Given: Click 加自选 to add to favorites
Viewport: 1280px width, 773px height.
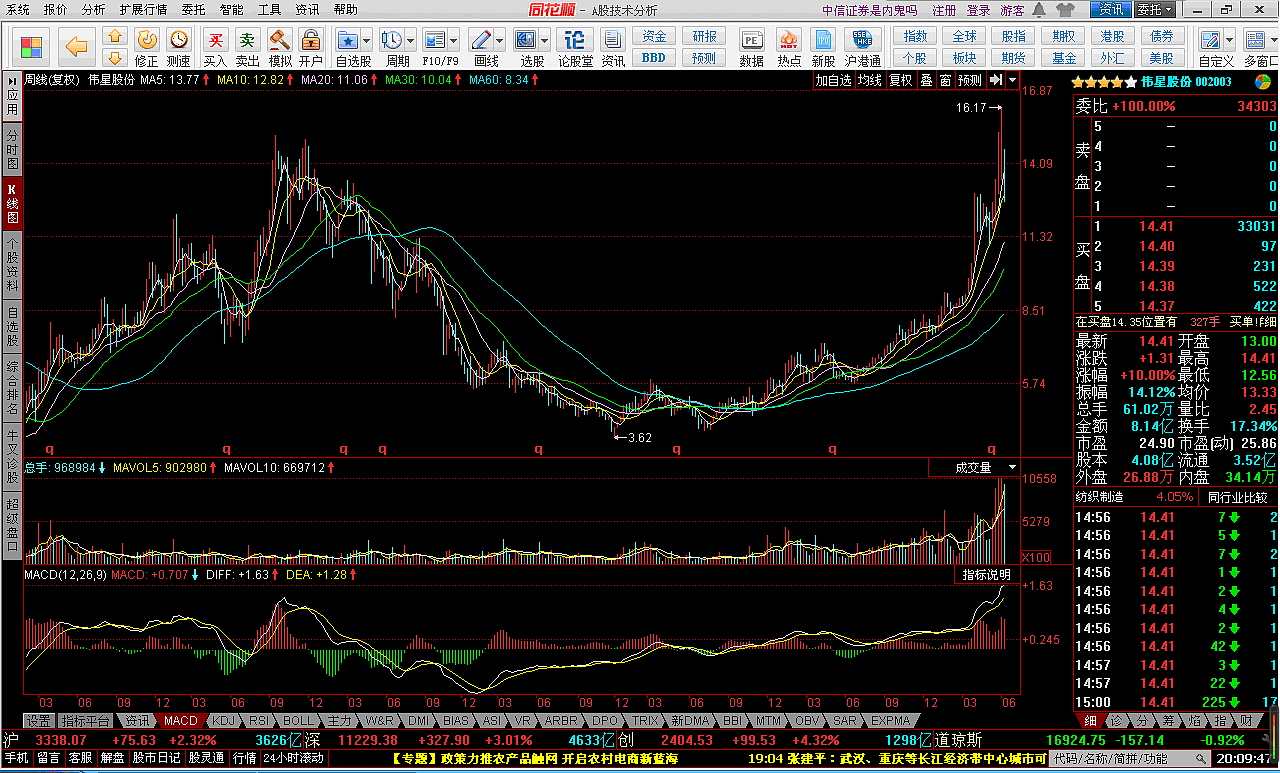Looking at the screenshot, I should (833, 80).
